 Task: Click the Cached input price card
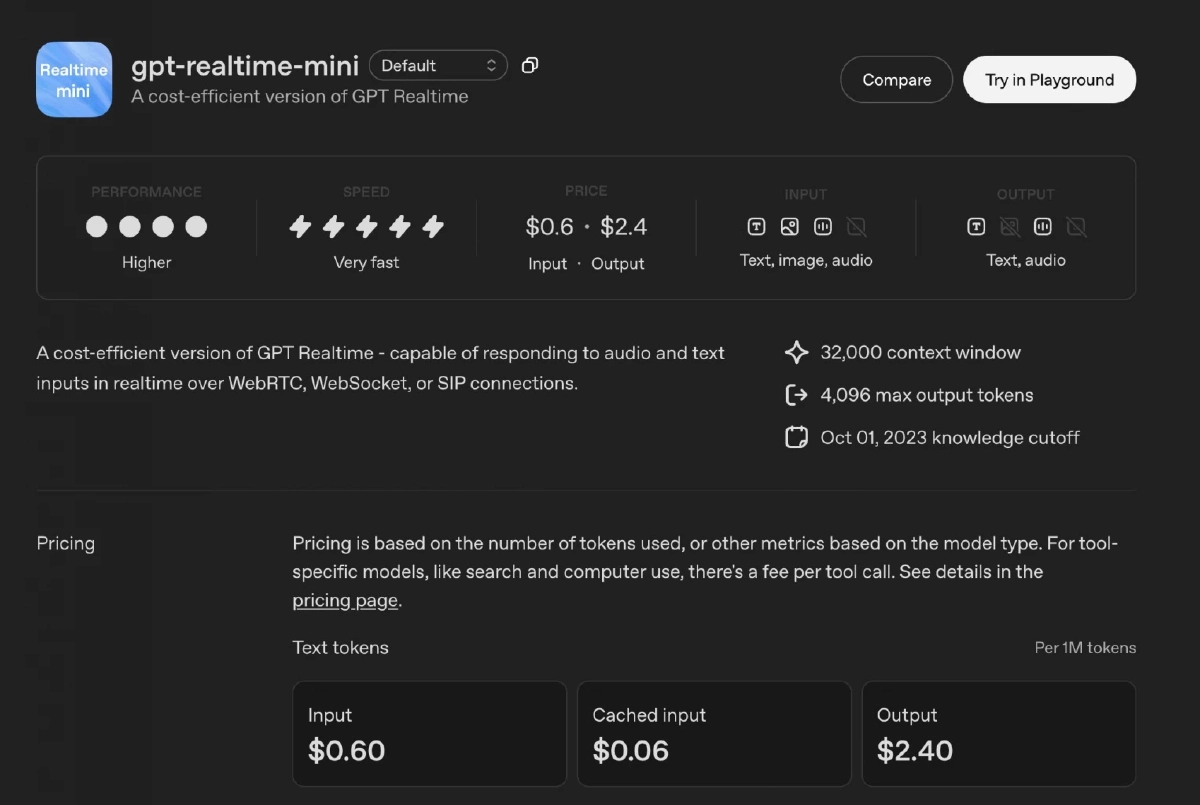coord(714,734)
